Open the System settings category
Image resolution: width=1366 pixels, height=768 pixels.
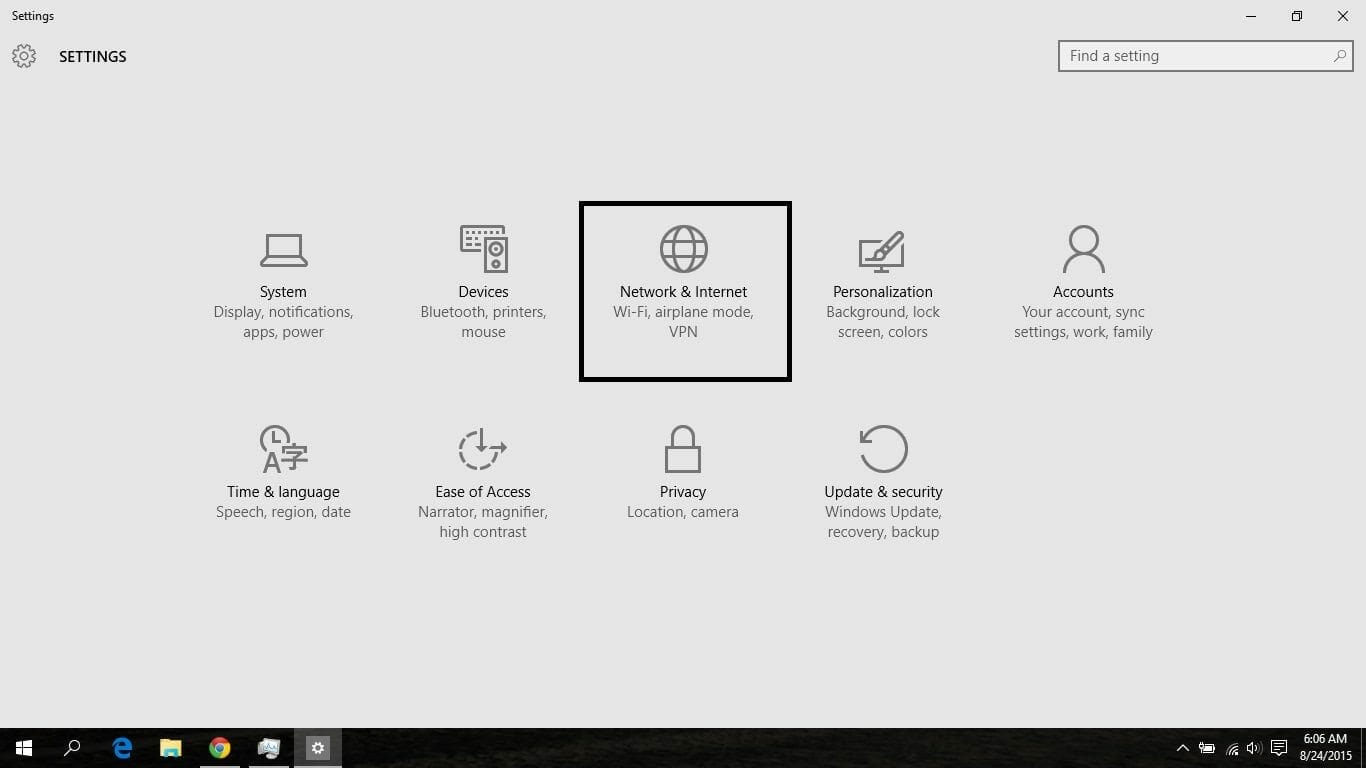point(283,286)
